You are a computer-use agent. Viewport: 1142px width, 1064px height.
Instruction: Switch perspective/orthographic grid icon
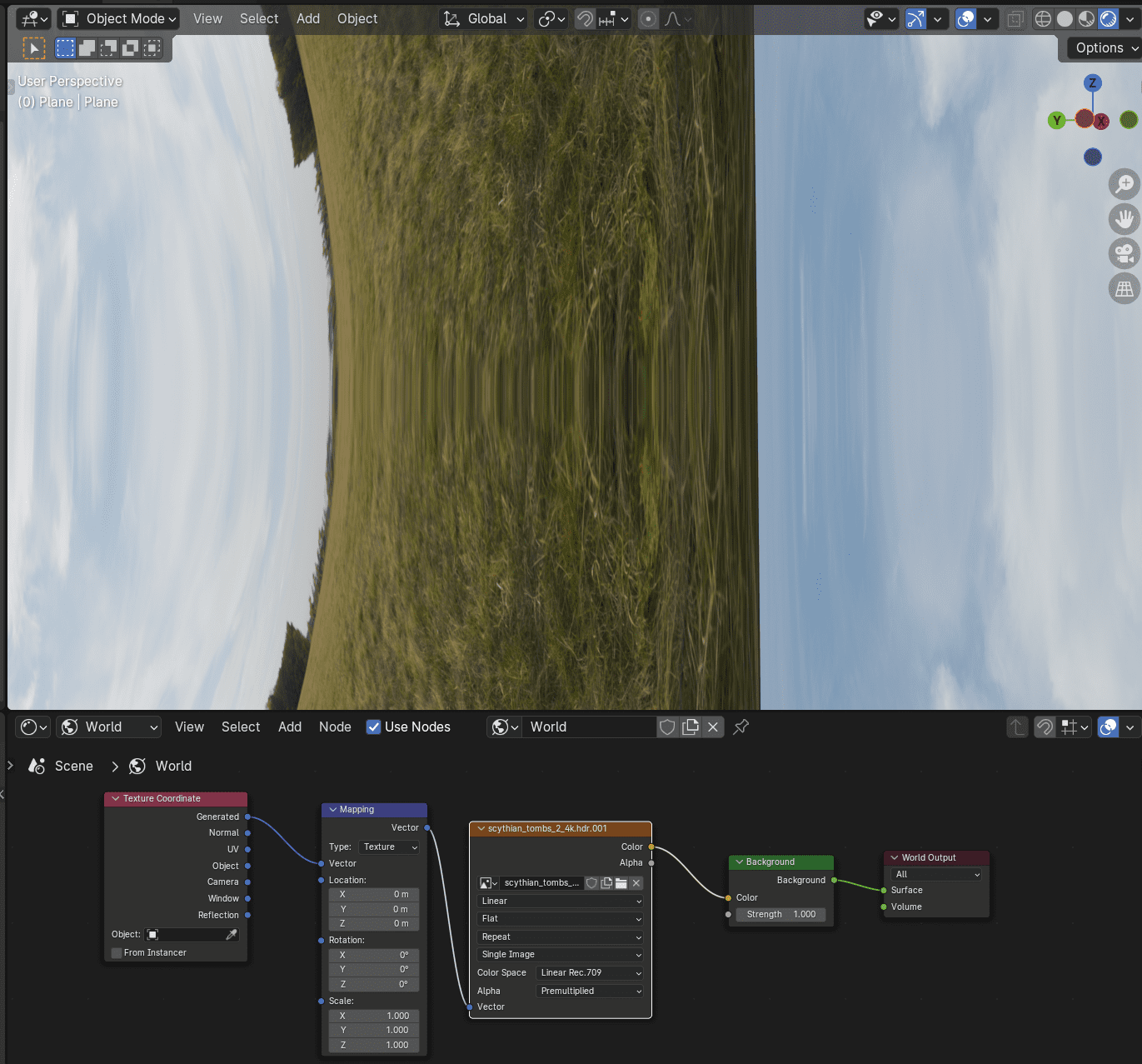pyautogui.click(x=1125, y=288)
